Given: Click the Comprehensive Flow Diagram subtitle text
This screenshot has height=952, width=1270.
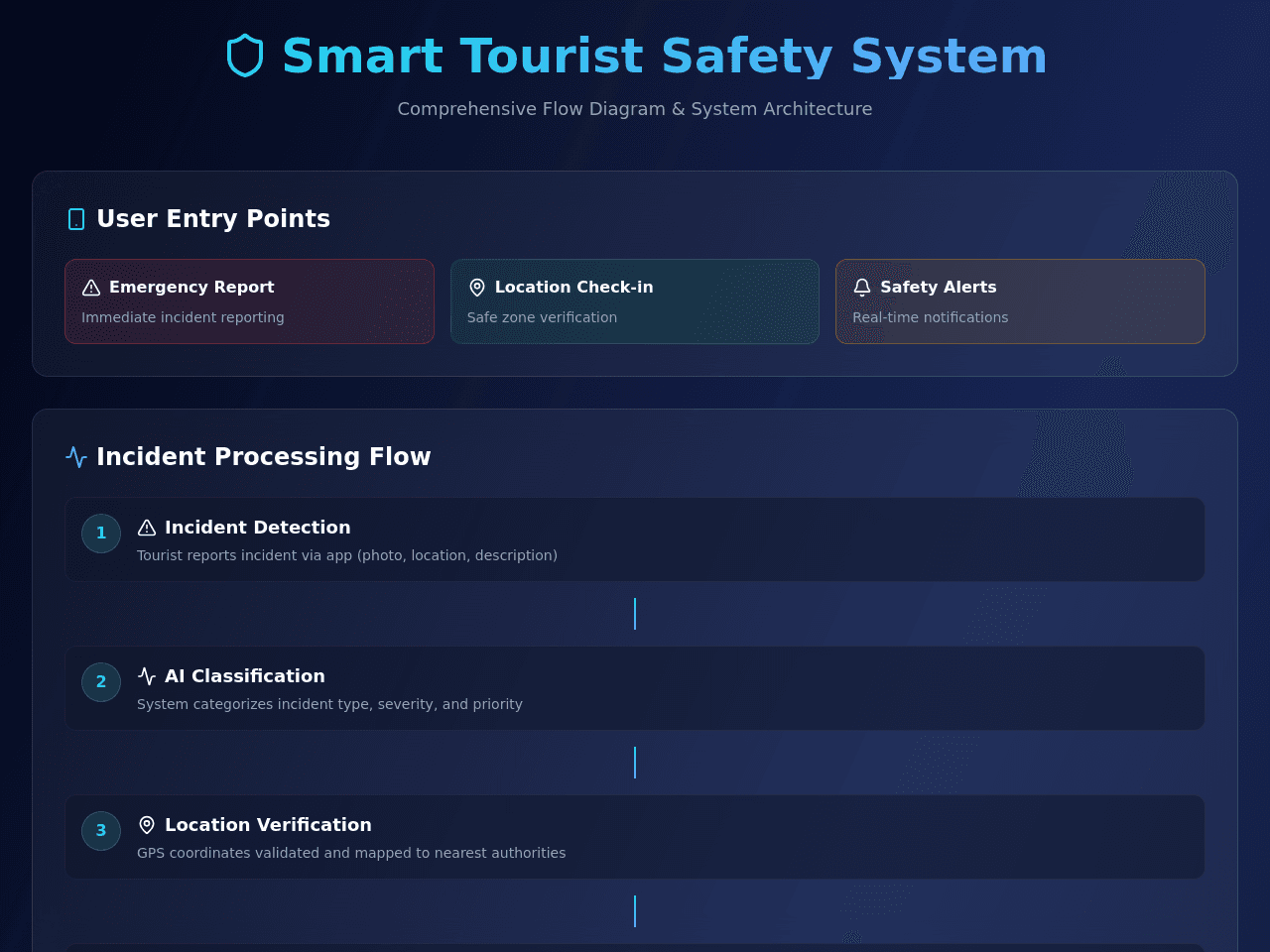Looking at the screenshot, I should (x=635, y=109).
